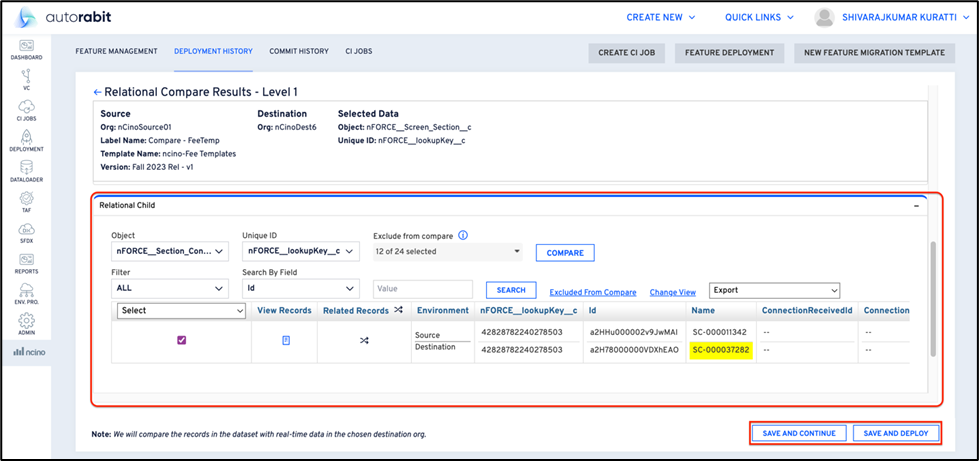Switch to the Feature Management tab
The image size is (979, 461).
116,52
